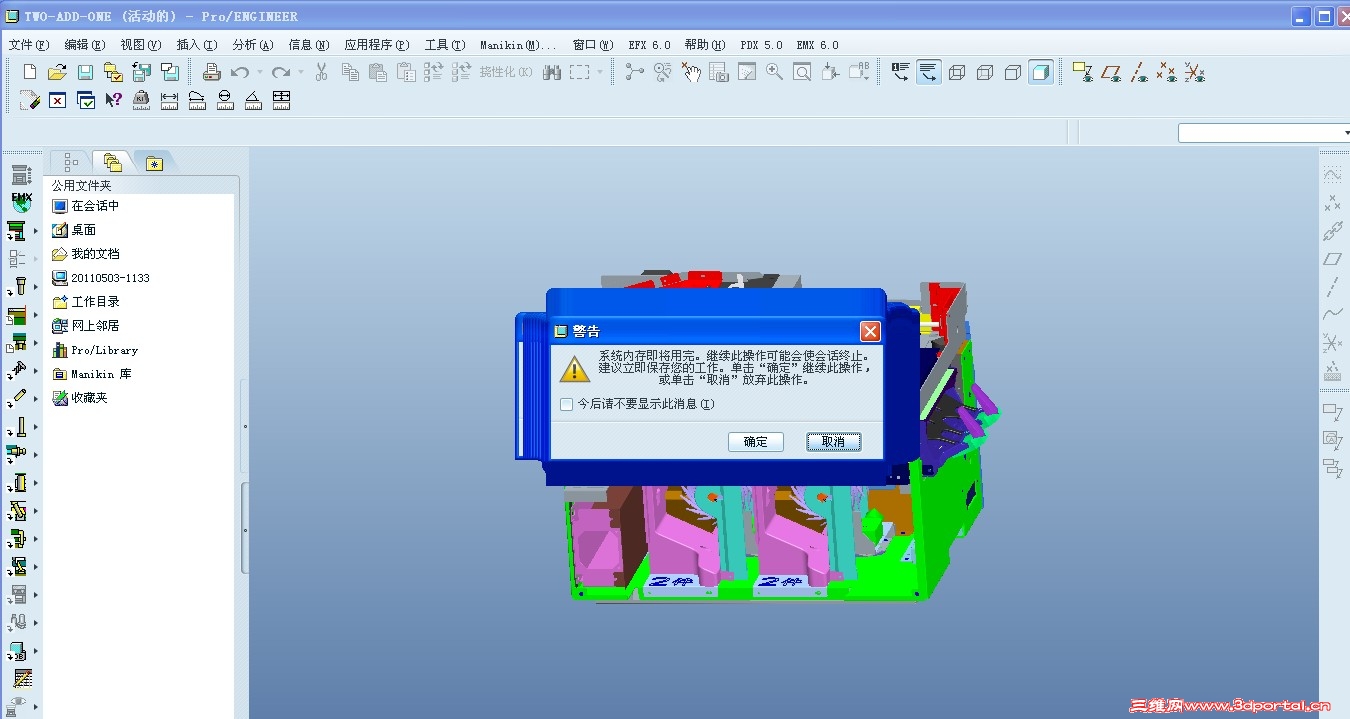Select 我的文档 (My Documents) folder
The image size is (1350, 719).
[86, 254]
